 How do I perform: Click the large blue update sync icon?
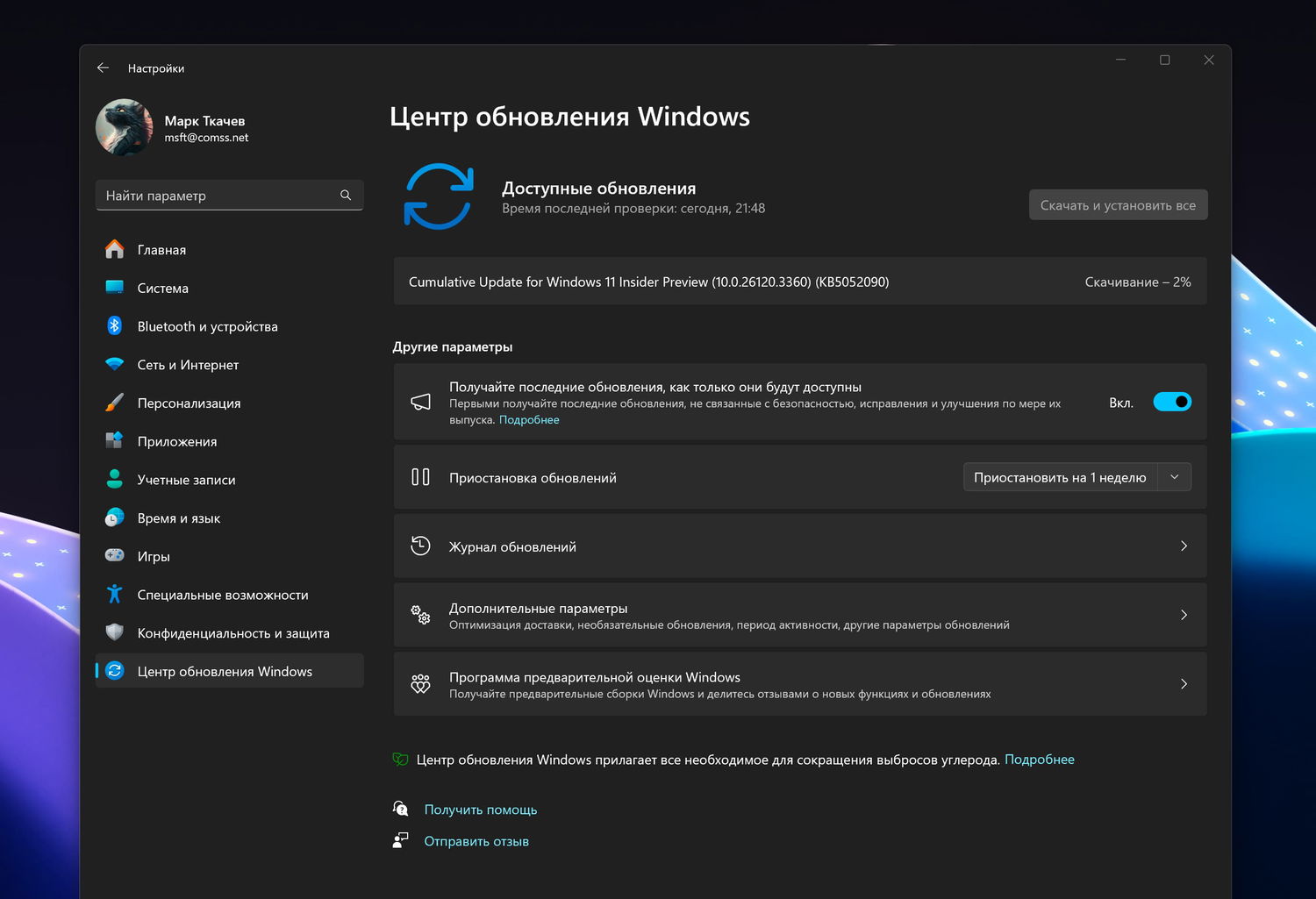point(439,196)
